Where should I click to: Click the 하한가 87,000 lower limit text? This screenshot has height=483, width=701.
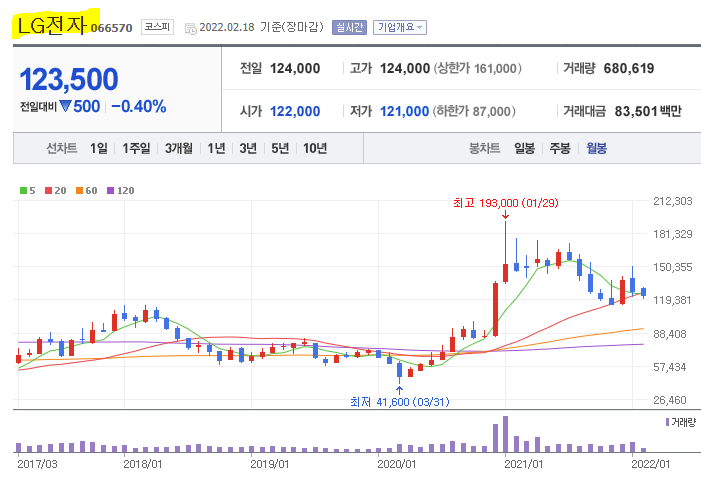click(x=474, y=111)
